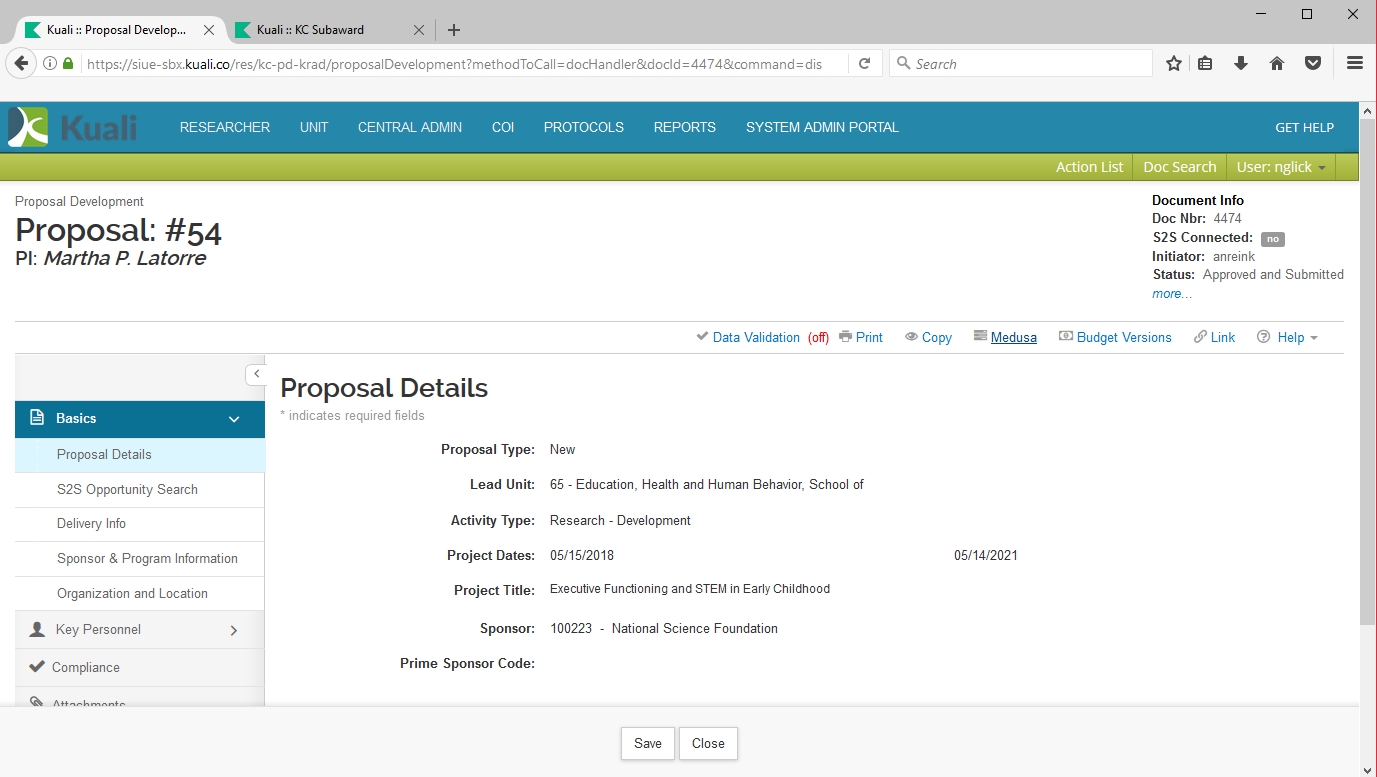Screen dimensions: 1377x777
Task: Click the Link chain icon
Action: tap(1200, 337)
